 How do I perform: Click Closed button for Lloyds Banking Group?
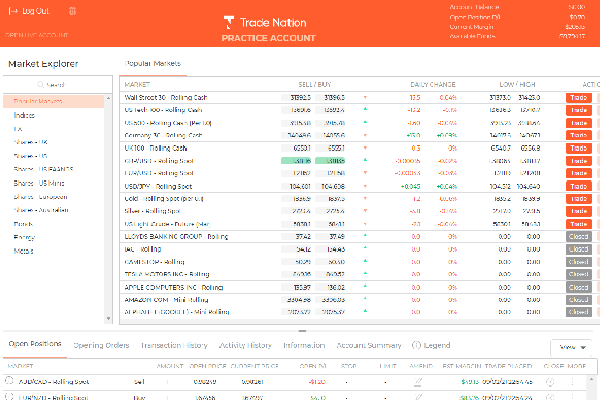(579, 237)
